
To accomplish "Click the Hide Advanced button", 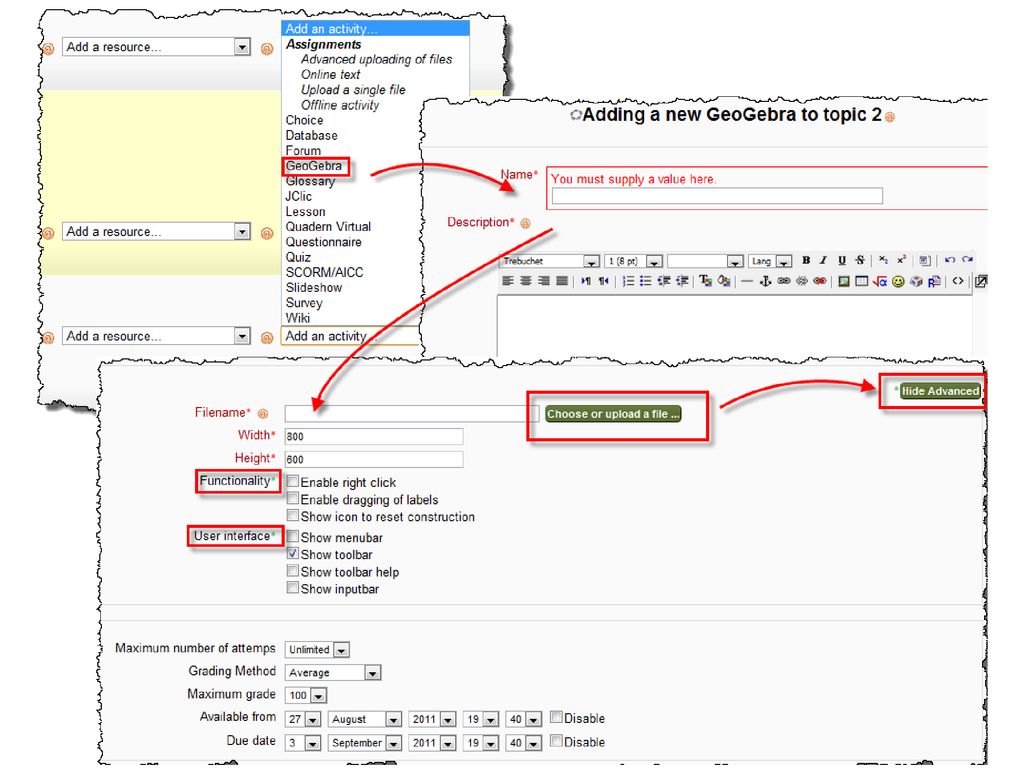I will click(x=940, y=391).
